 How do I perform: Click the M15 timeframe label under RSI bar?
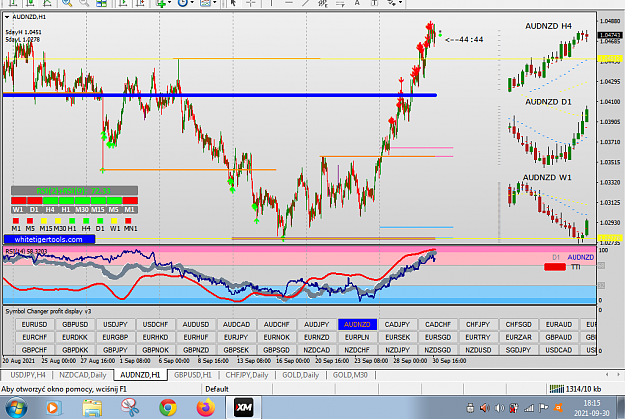pyautogui.click(x=98, y=210)
